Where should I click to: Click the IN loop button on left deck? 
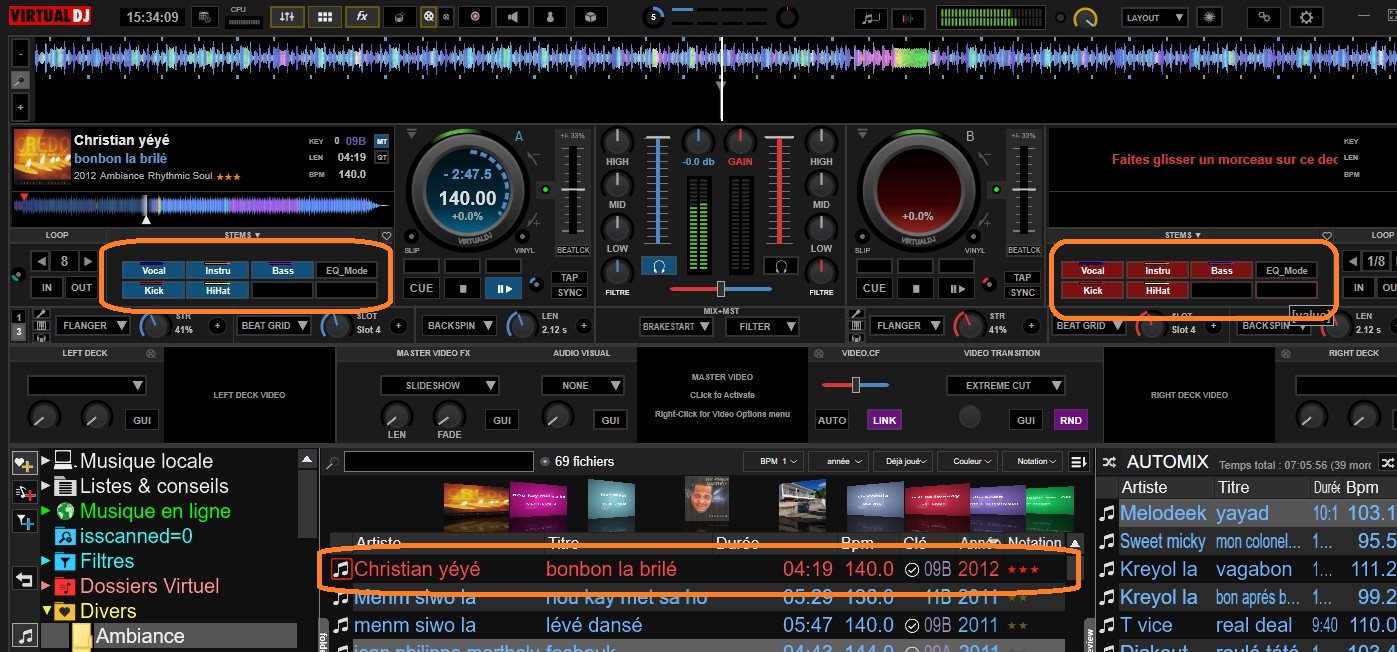46,288
